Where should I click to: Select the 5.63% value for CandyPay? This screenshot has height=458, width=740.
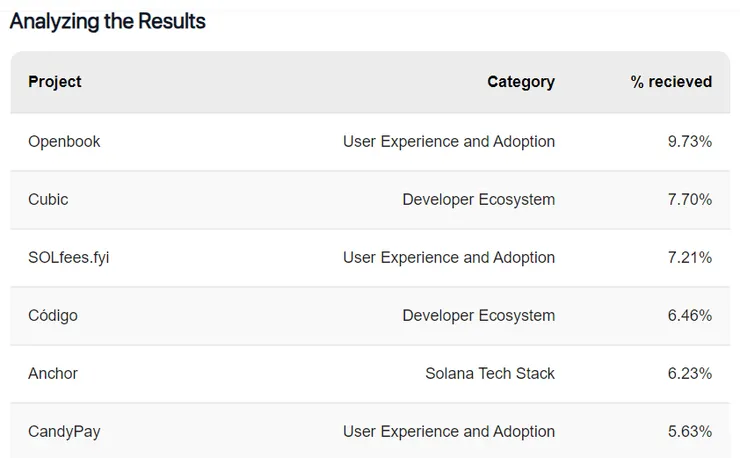(x=689, y=431)
